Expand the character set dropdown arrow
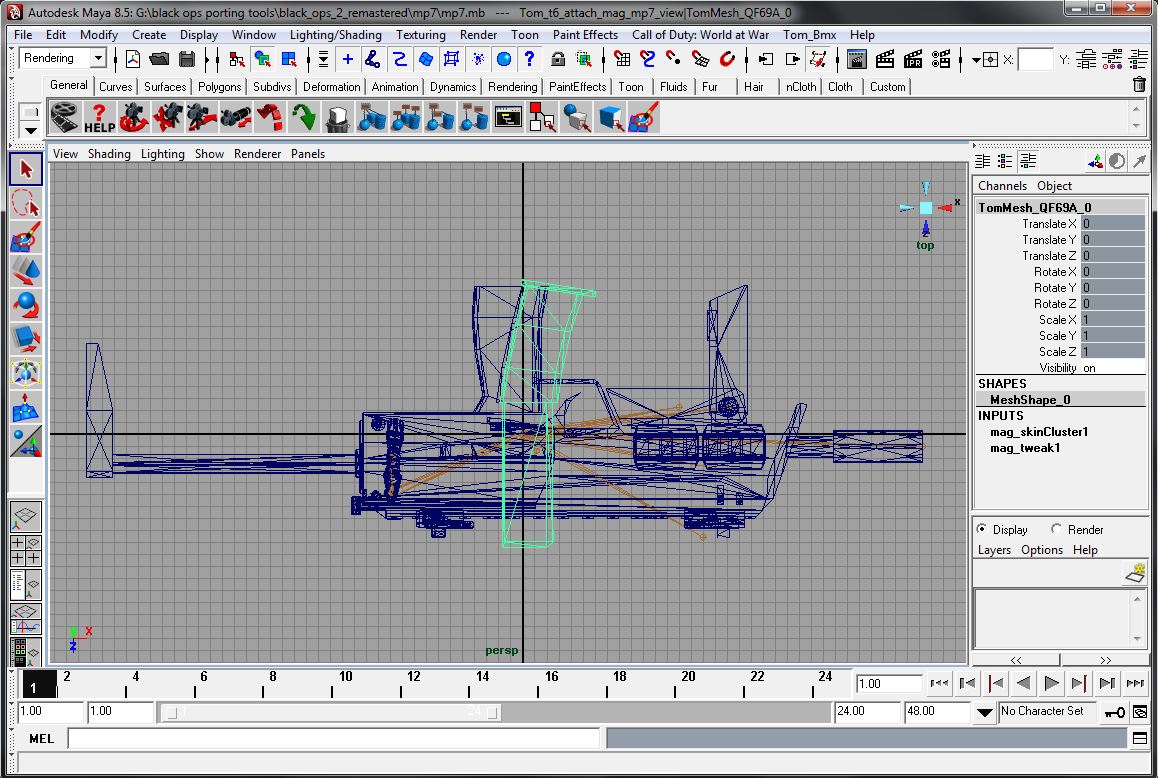The height and width of the screenshot is (778, 1158). (985, 712)
